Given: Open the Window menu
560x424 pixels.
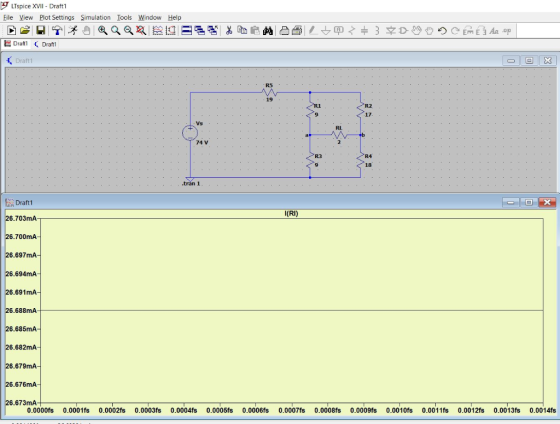Looking at the screenshot, I should pyautogui.click(x=150, y=17).
